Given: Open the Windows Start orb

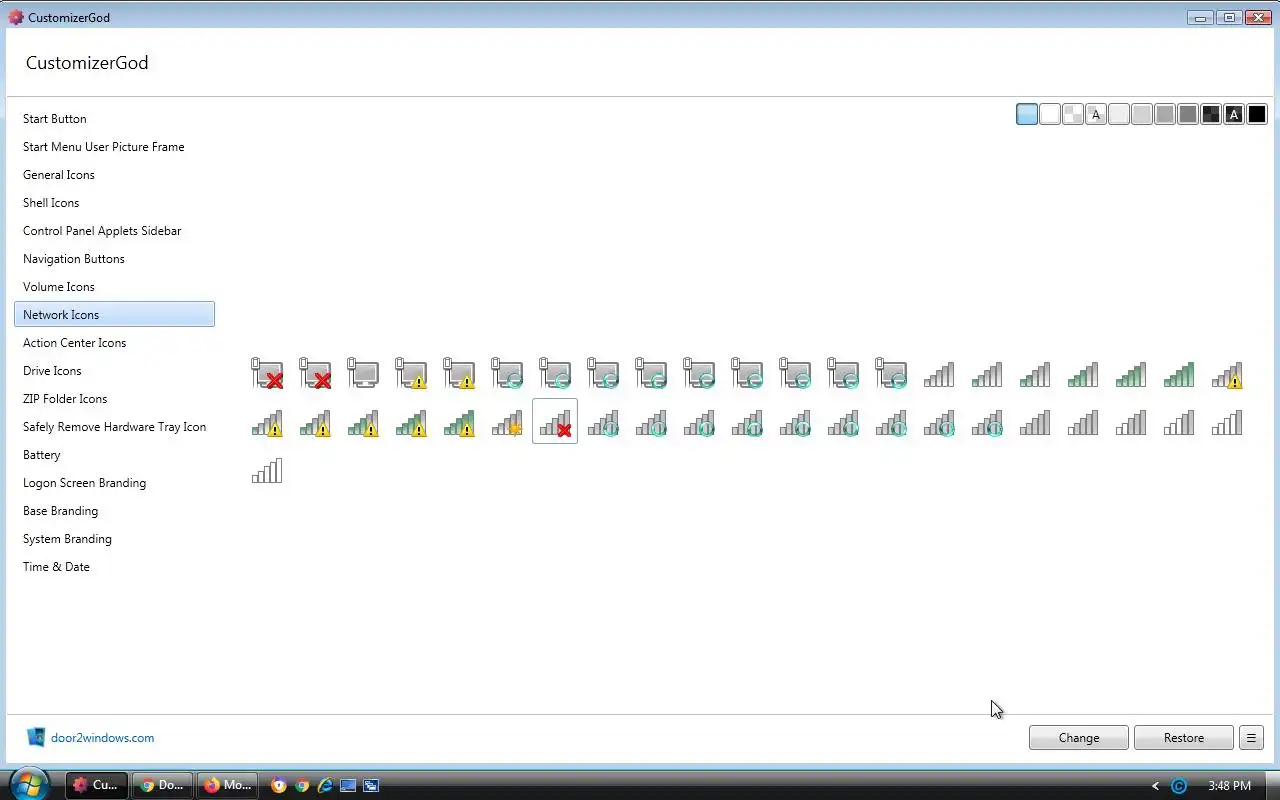Looking at the screenshot, I should coord(29,784).
